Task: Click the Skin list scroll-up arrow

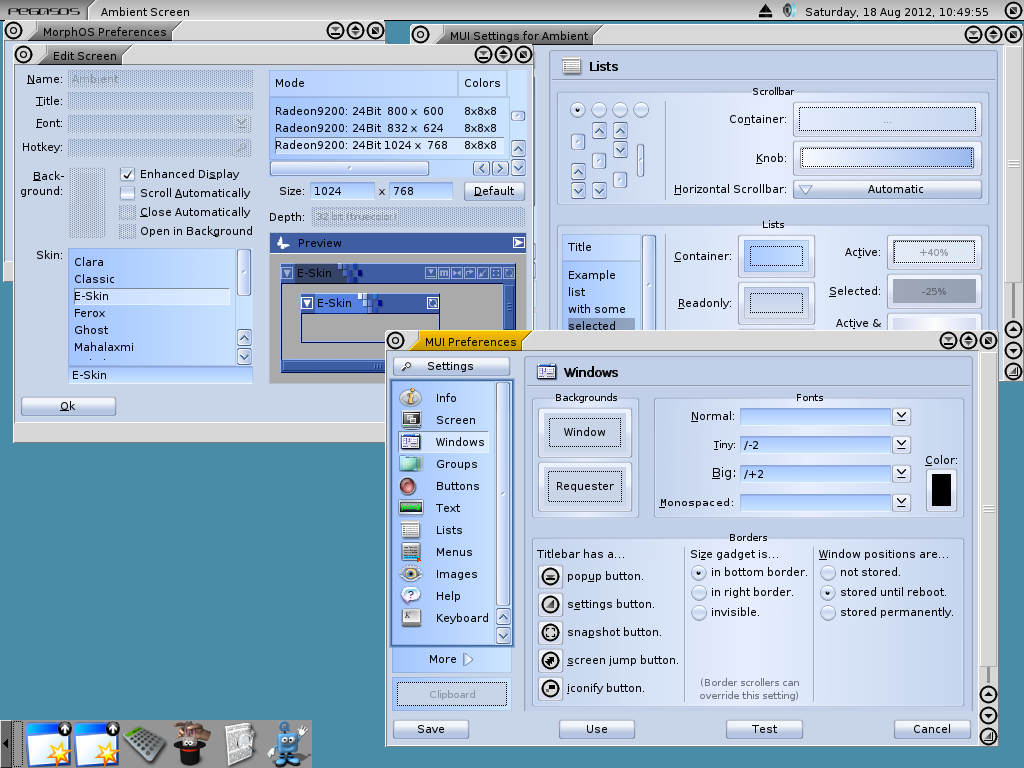Action: tap(244, 338)
